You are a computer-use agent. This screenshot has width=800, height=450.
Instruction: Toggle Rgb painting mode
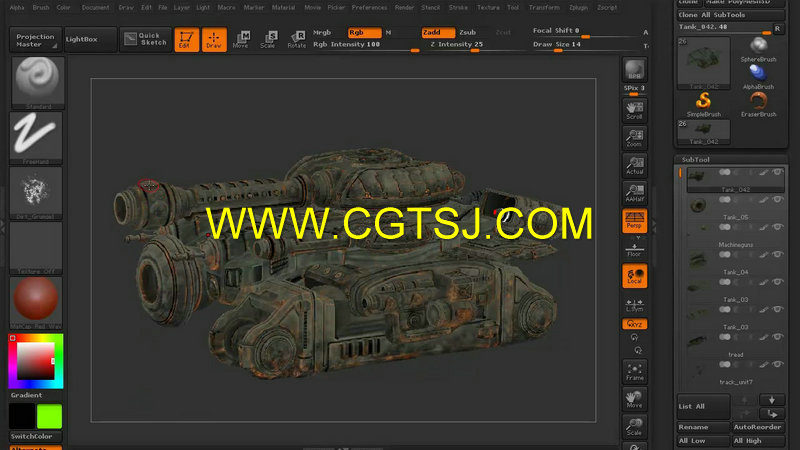point(364,32)
